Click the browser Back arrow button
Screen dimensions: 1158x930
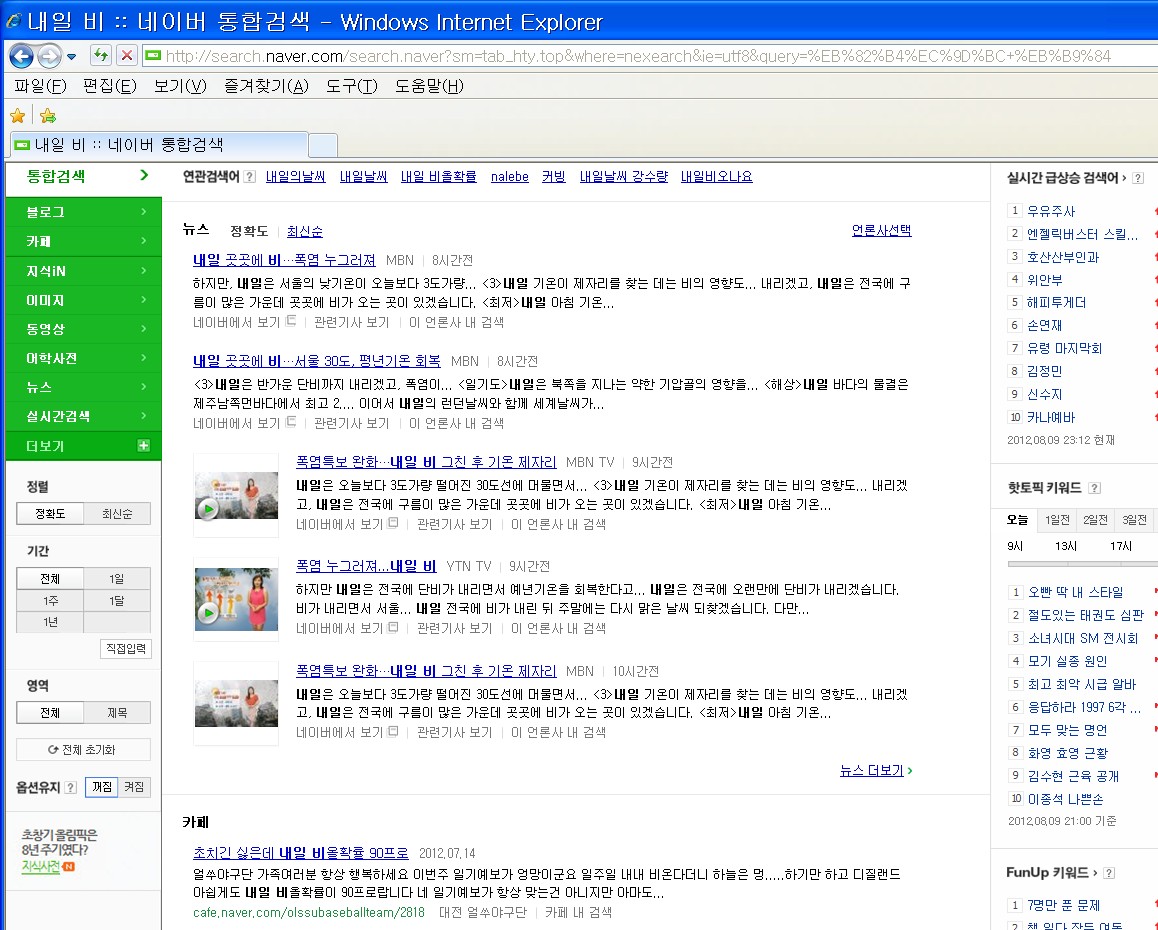tap(21, 56)
